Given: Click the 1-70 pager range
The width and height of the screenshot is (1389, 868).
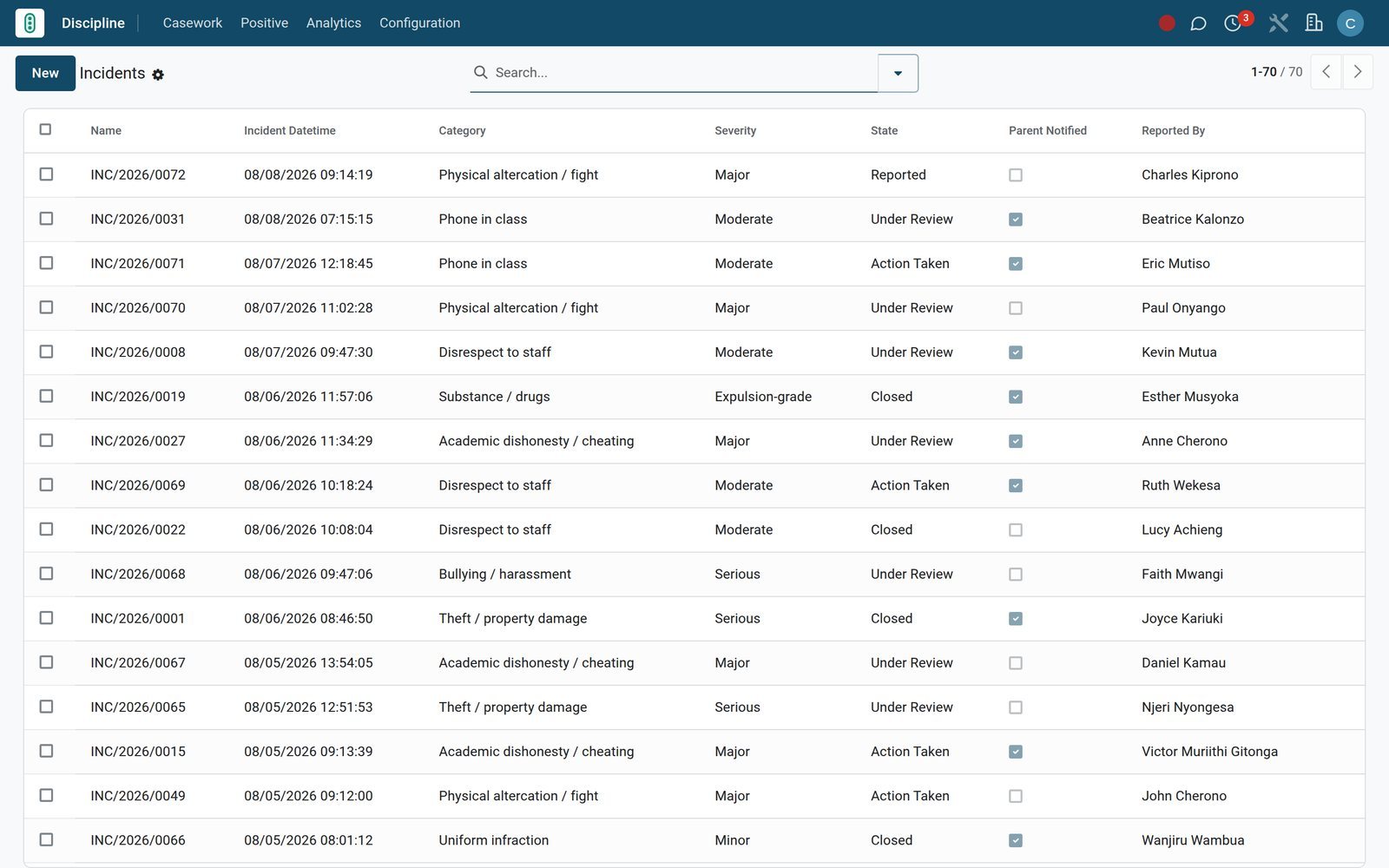Looking at the screenshot, I should pyautogui.click(x=1263, y=72).
